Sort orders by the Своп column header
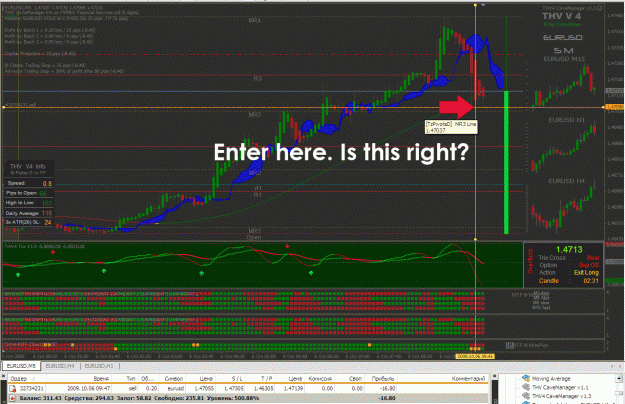 [350, 379]
